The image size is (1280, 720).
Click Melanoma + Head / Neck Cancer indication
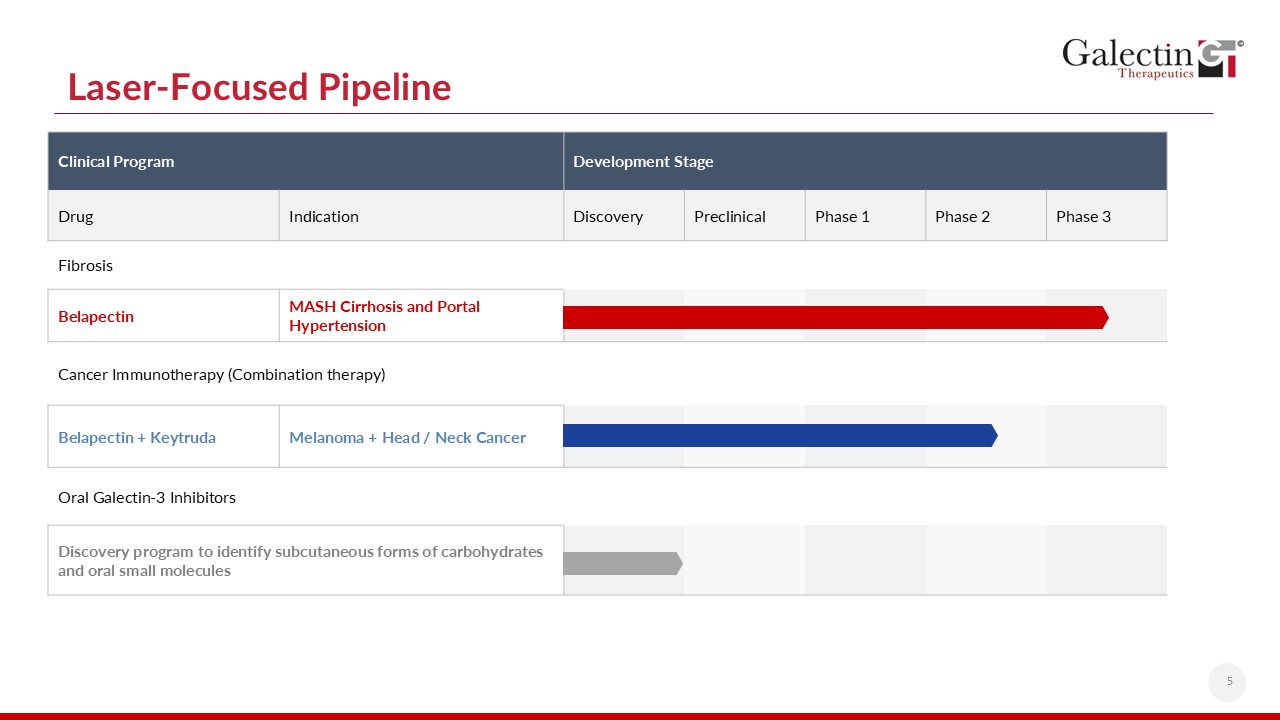coord(407,437)
